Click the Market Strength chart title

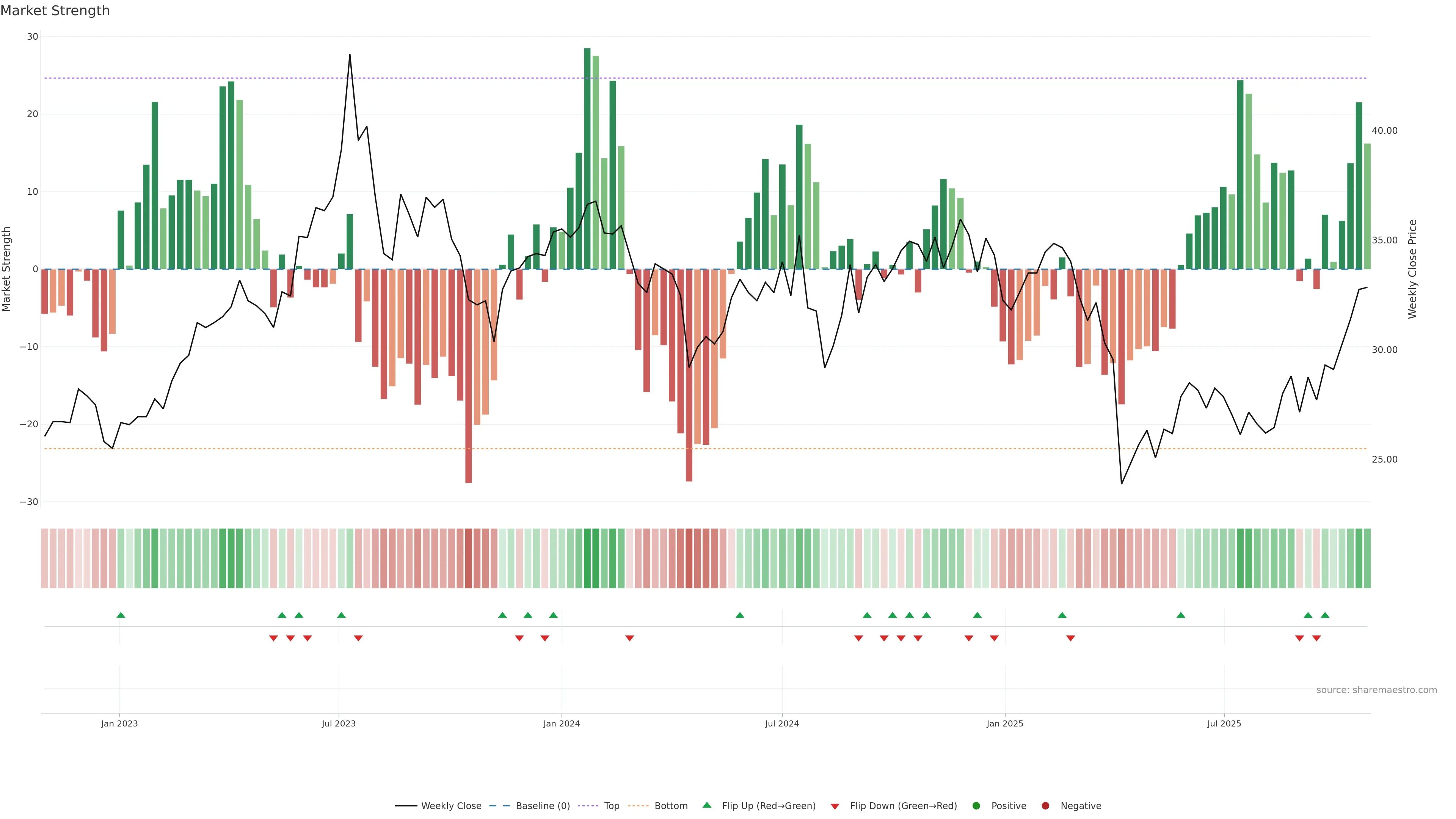click(x=55, y=11)
